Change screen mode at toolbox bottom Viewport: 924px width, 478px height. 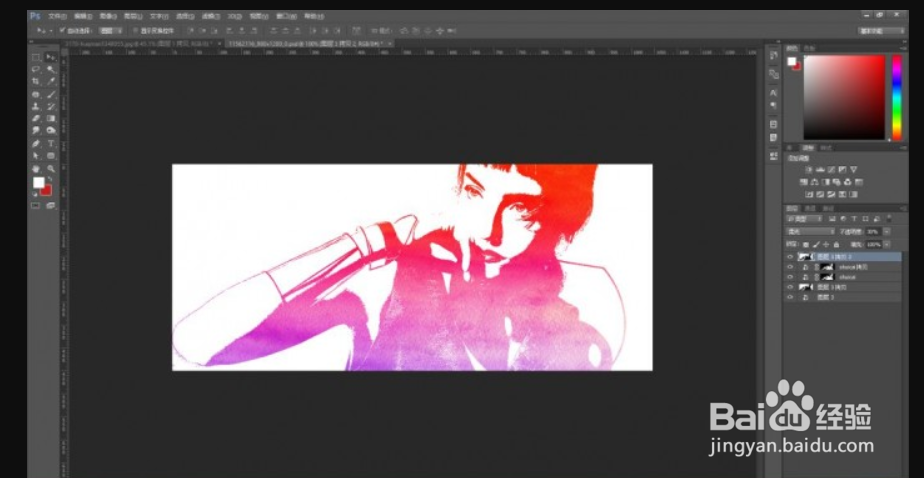point(51,206)
